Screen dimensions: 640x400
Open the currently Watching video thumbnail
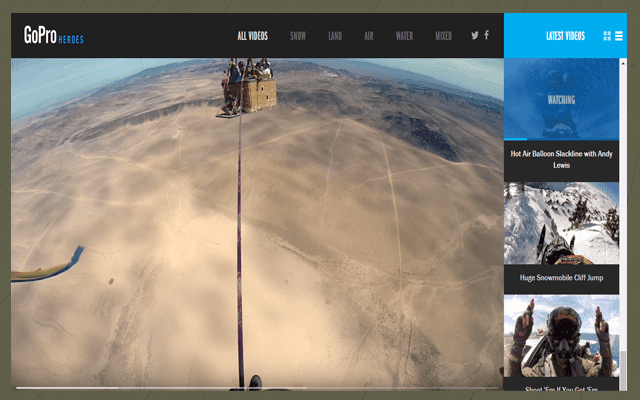pos(561,99)
